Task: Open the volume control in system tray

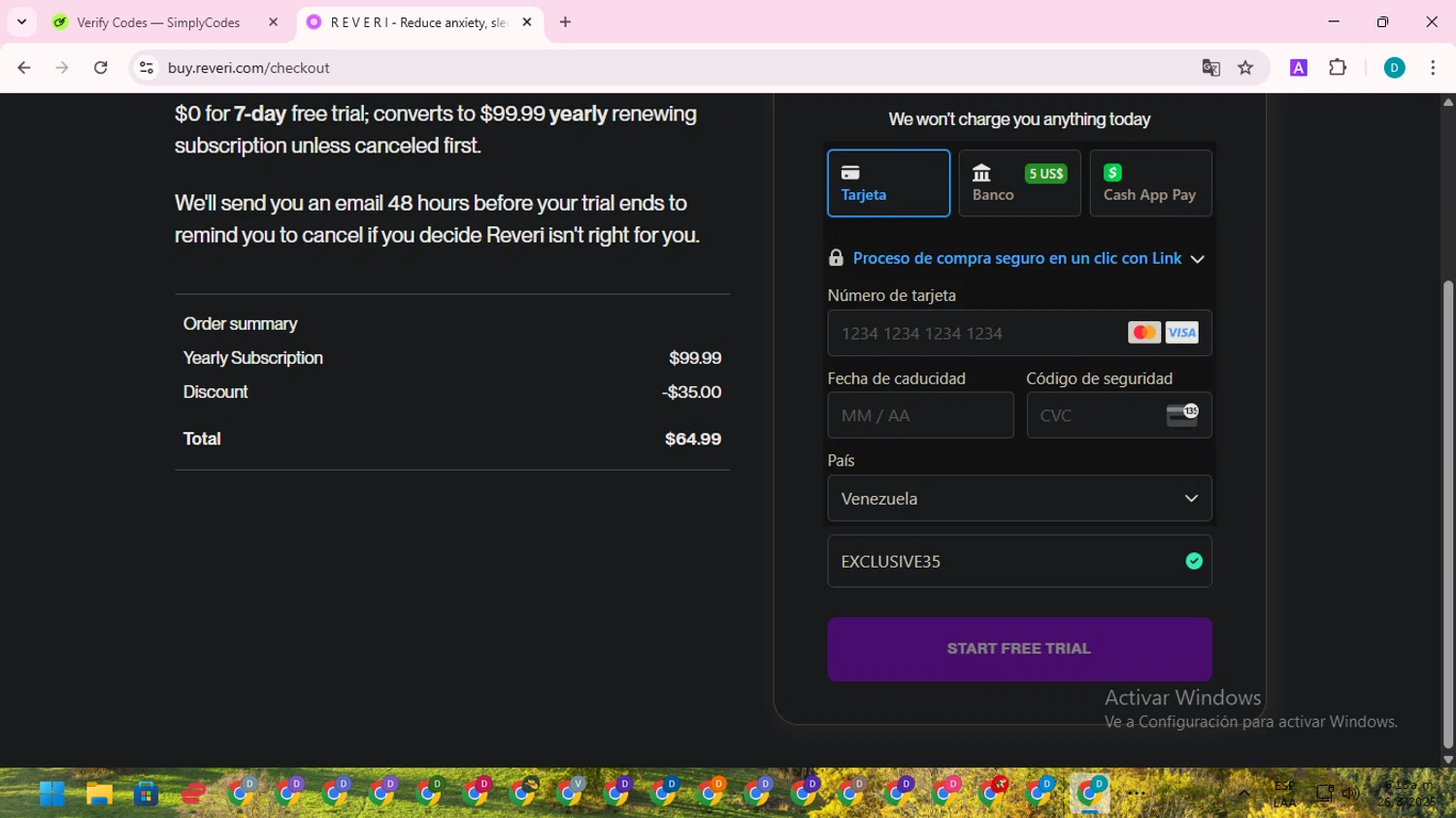Action: pos(1350,794)
